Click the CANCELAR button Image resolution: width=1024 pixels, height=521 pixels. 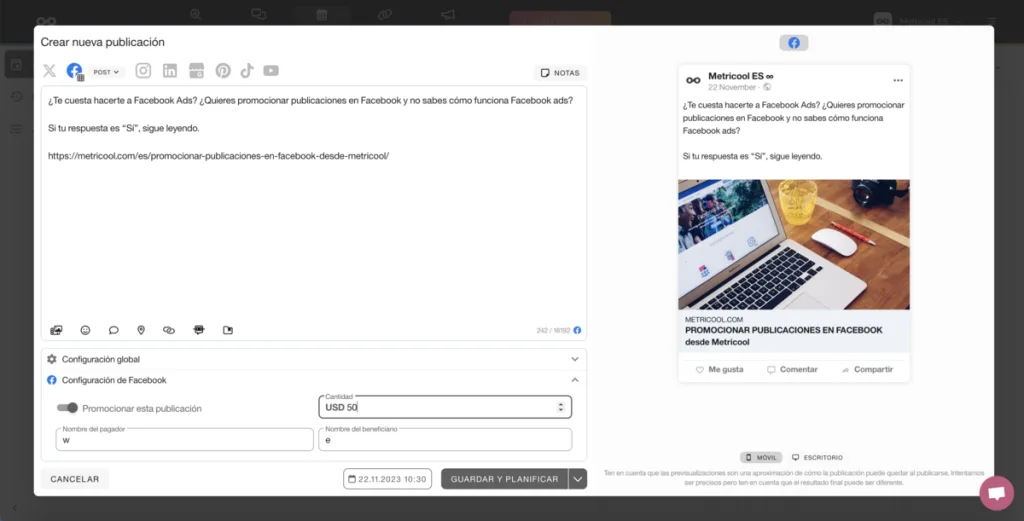click(x=75, y=479)
